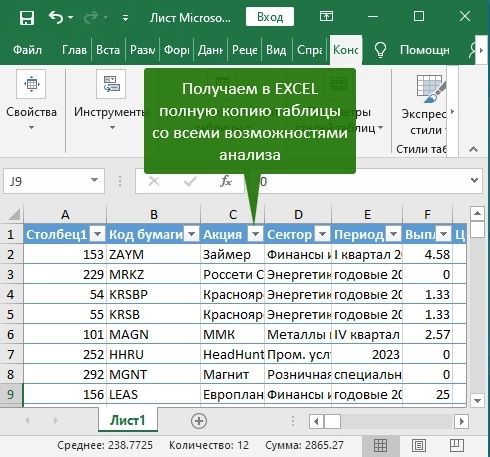Switch to the Рецензирование tab

[x=245, y=50]
